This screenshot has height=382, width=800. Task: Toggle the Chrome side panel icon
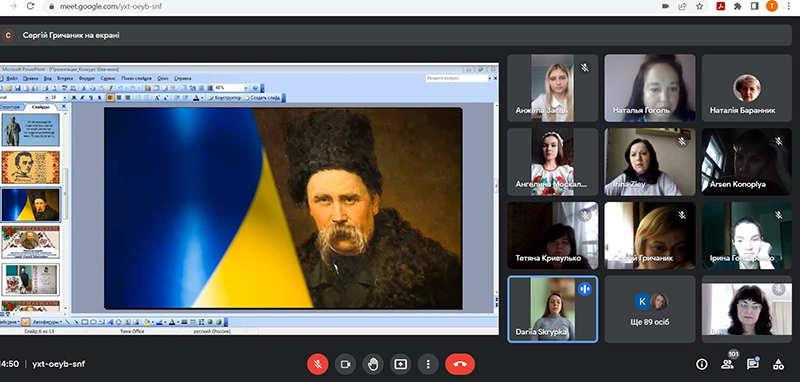[x=754, y=6]
